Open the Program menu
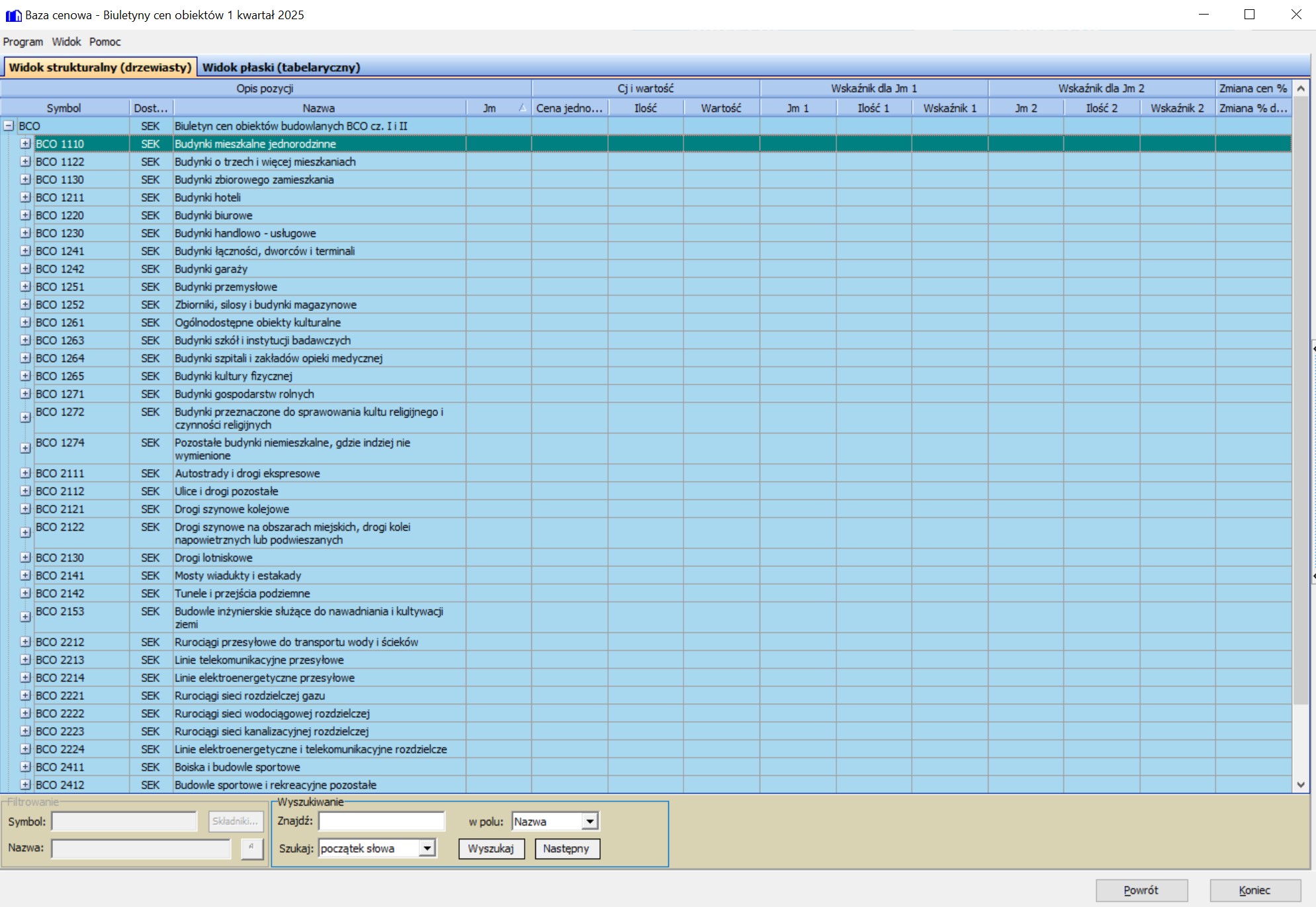Image resolution: width=1316 pixels, height=907 pixels. coord(23,42)
